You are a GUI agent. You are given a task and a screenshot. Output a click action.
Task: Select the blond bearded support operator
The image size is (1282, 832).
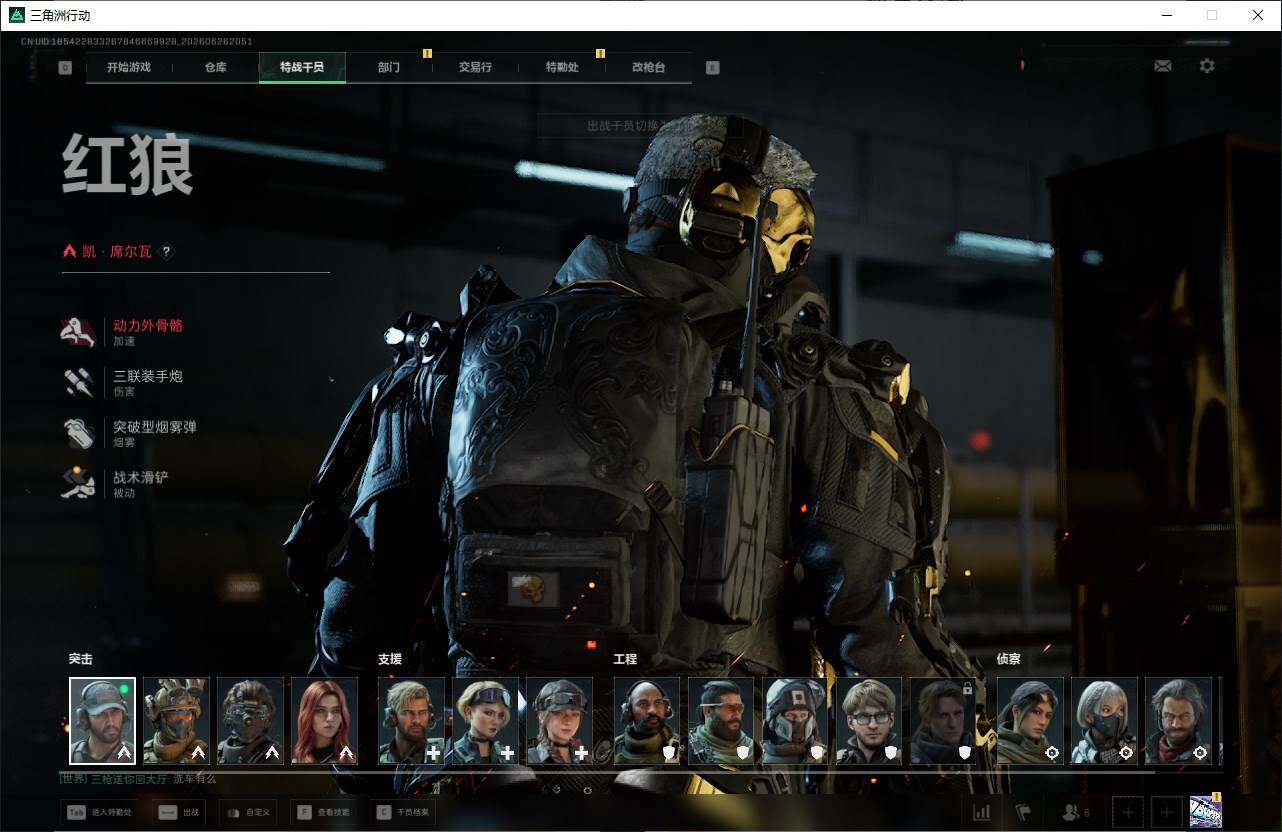411,721
